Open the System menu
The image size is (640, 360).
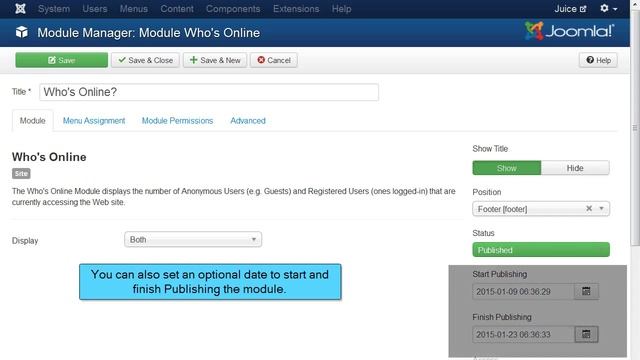click(54, 9)
